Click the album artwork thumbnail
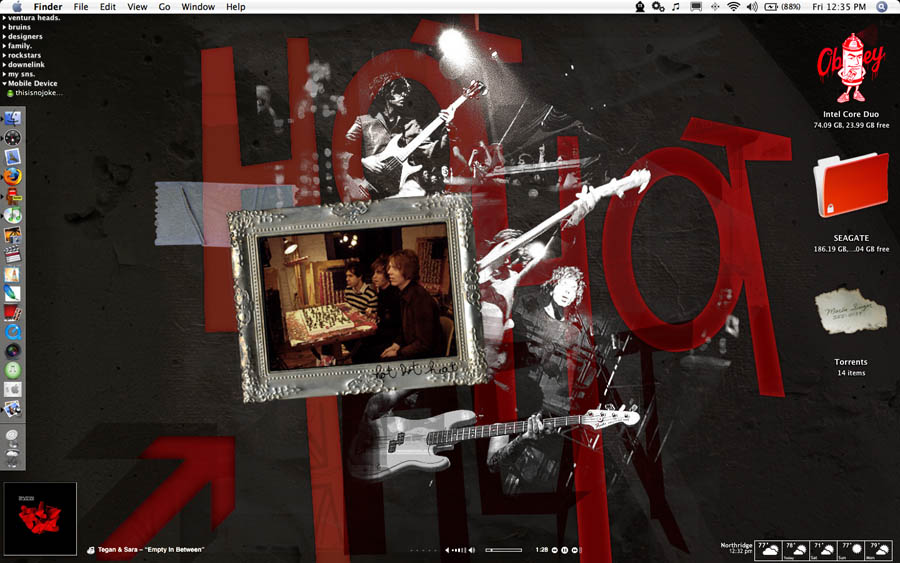This screenshot has height=563, width=900. coord(40,519)
